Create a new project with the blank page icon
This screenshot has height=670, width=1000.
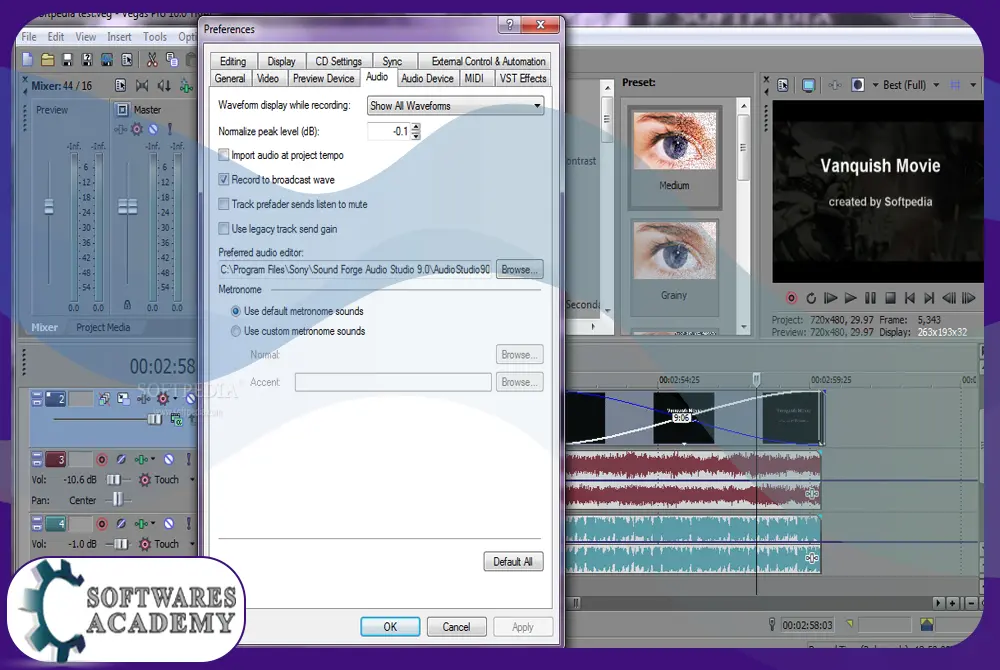click(x=27, y=59)
